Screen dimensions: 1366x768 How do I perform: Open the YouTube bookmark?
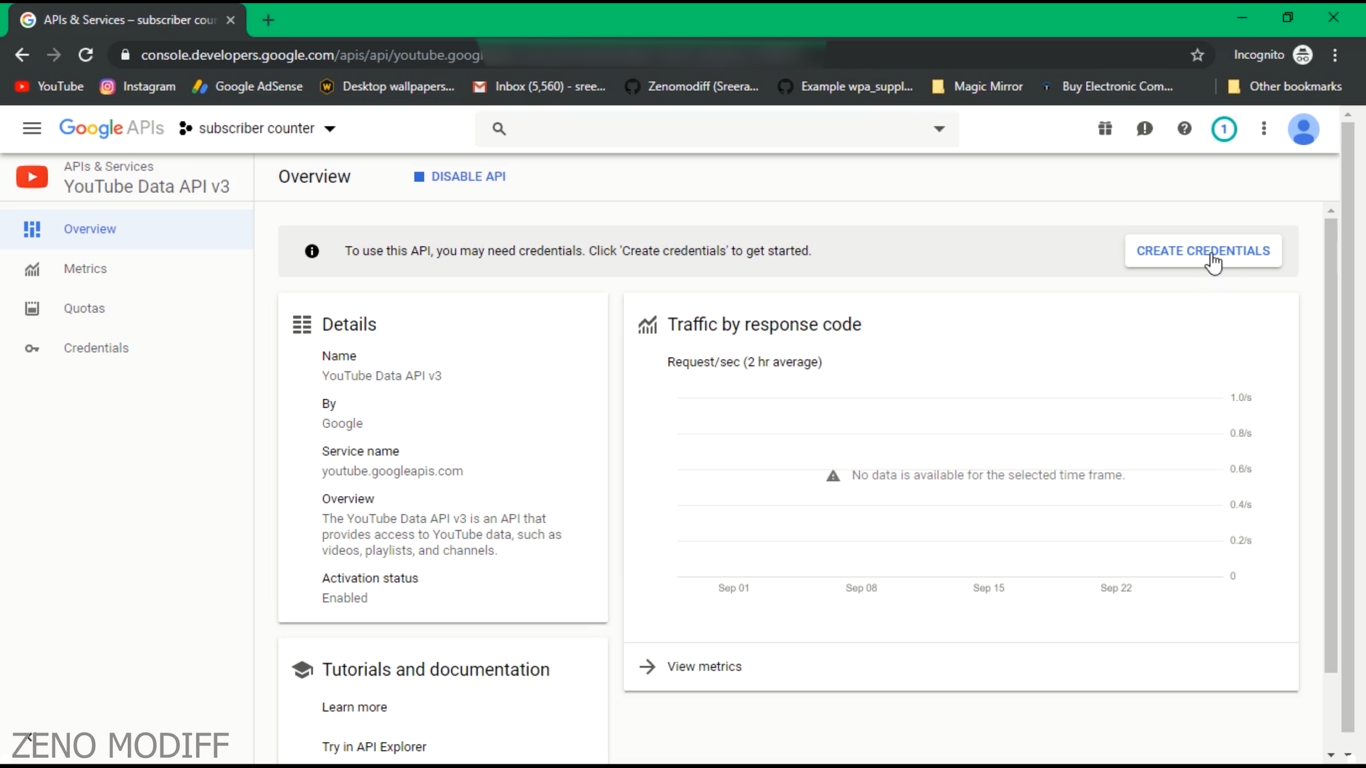click(x=49, y=87)
